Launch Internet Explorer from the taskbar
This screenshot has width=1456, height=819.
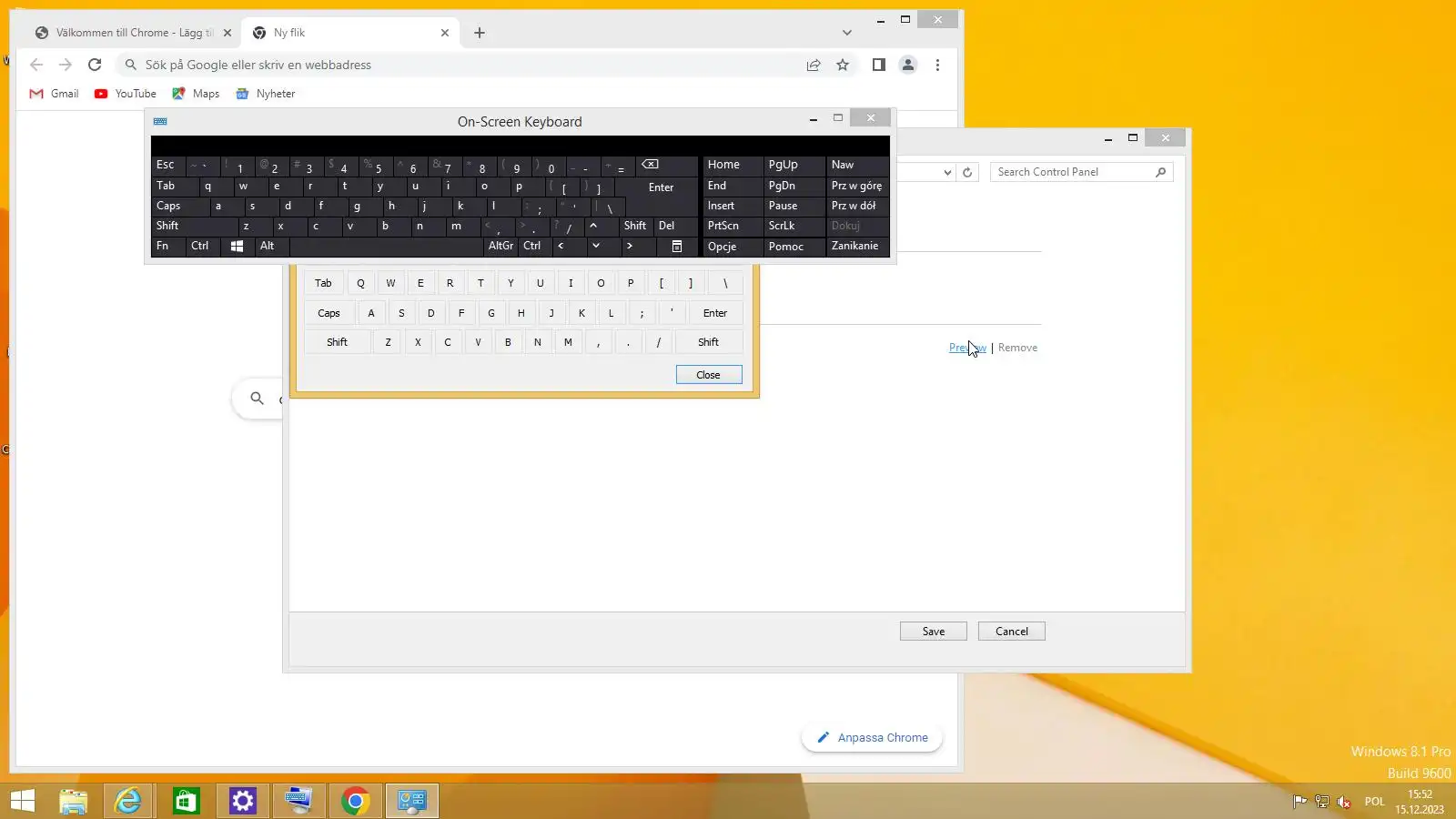129,801
